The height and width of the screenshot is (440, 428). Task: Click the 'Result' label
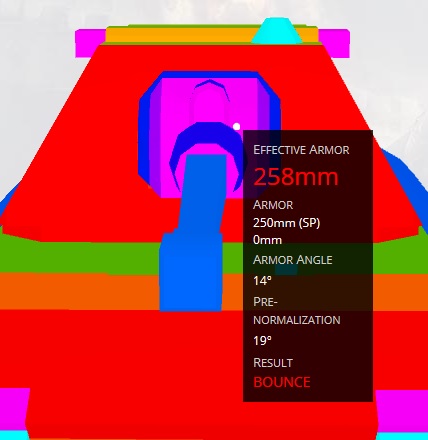(x=273, y=363)
